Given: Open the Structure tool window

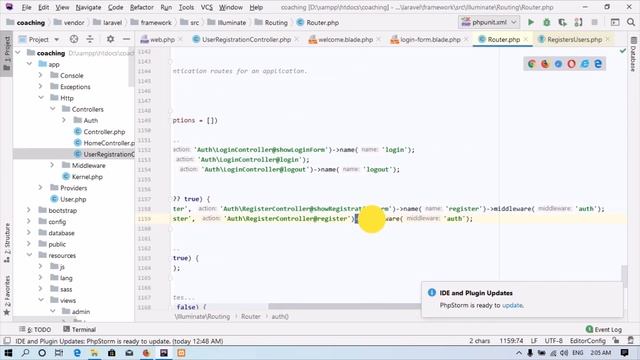Looking at the screenshot, I should (7, 243).
